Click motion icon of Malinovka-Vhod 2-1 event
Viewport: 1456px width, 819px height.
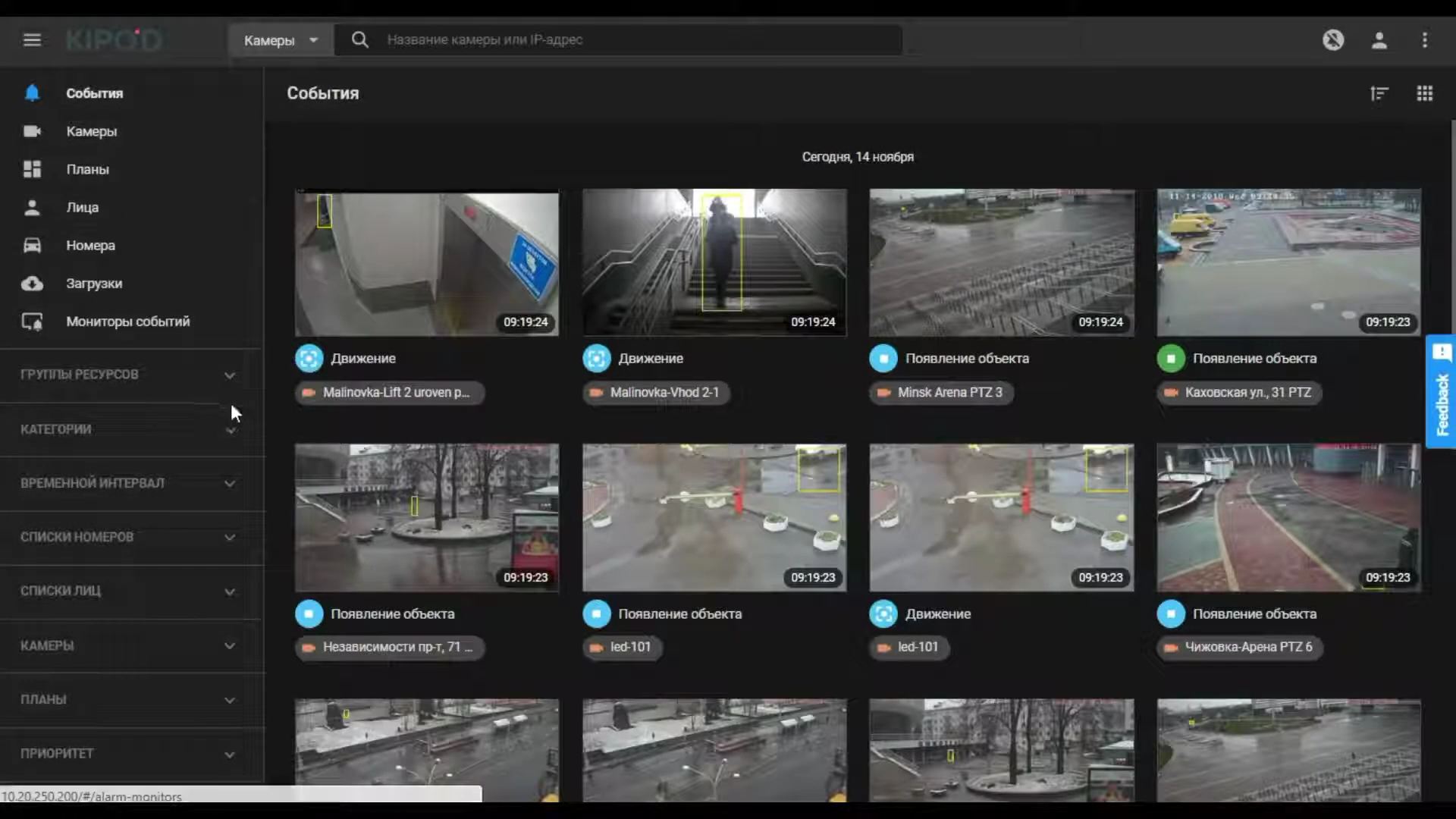point(597,359)
